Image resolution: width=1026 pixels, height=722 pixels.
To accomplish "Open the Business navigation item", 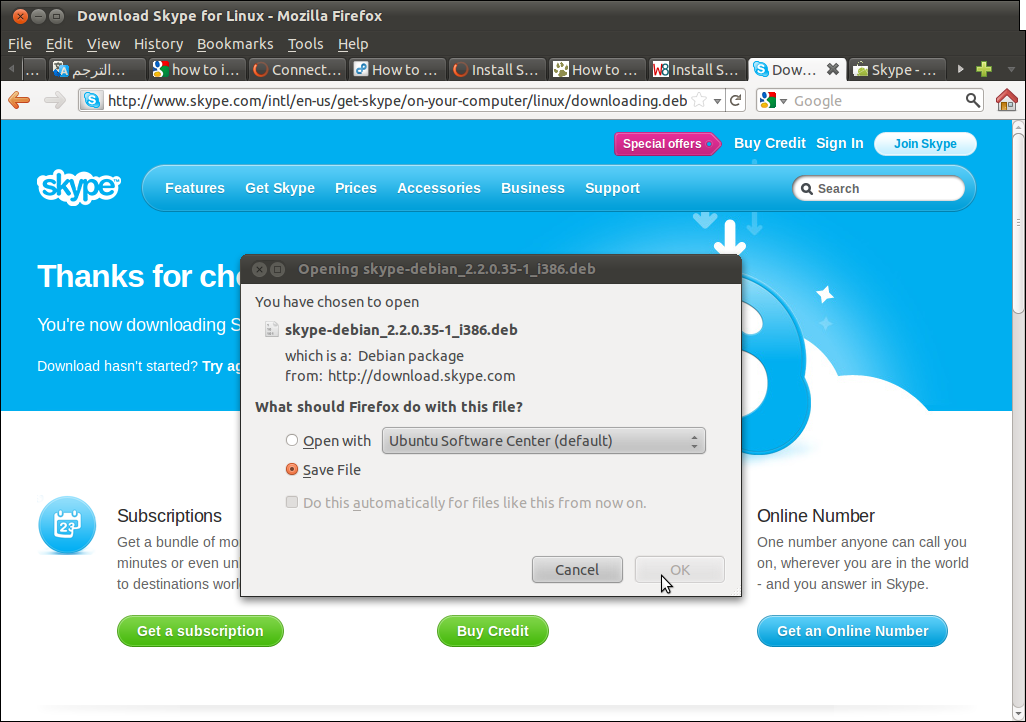I will click(x=533, y=188).
